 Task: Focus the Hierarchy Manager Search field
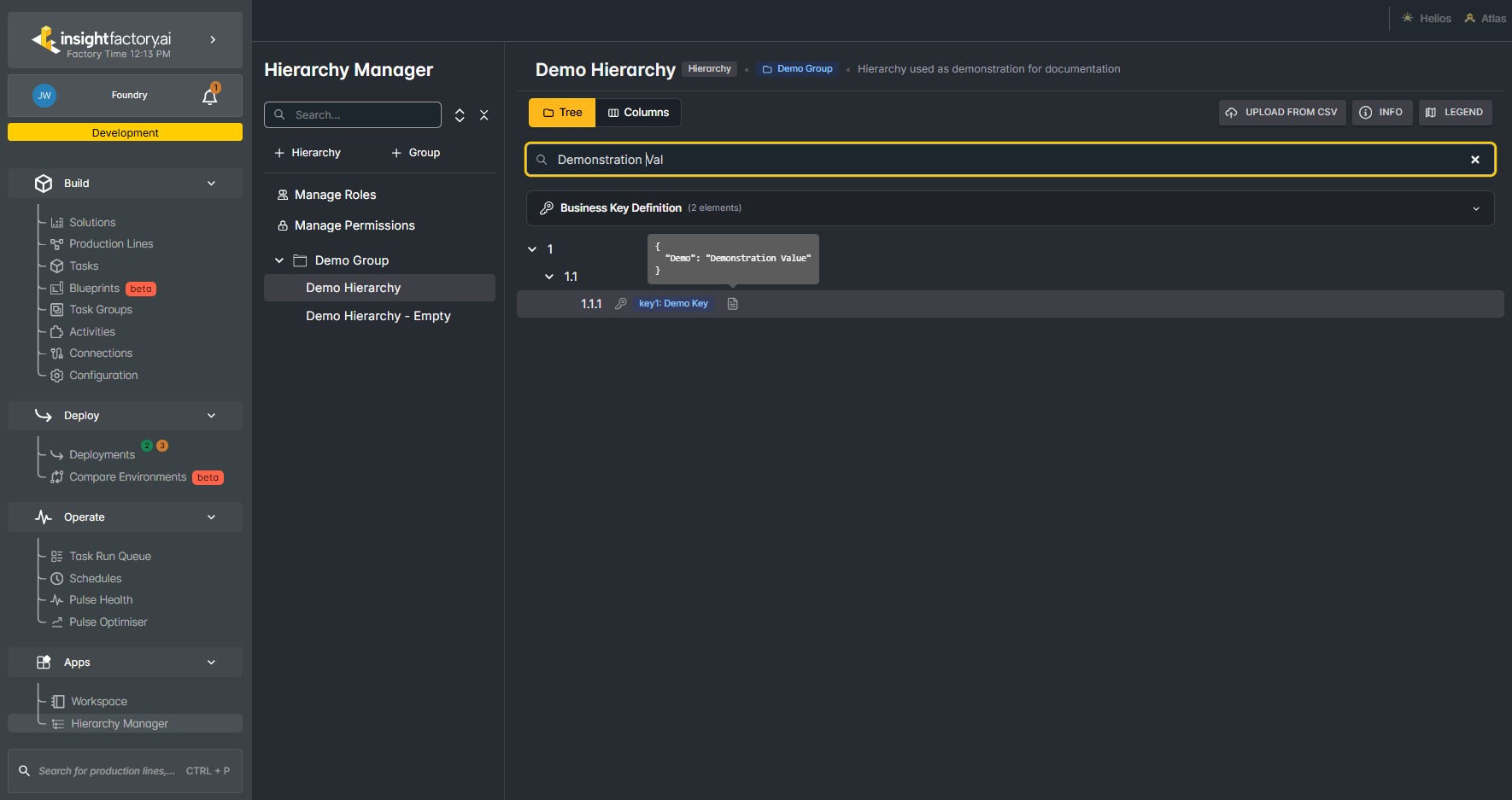point(353,114)
